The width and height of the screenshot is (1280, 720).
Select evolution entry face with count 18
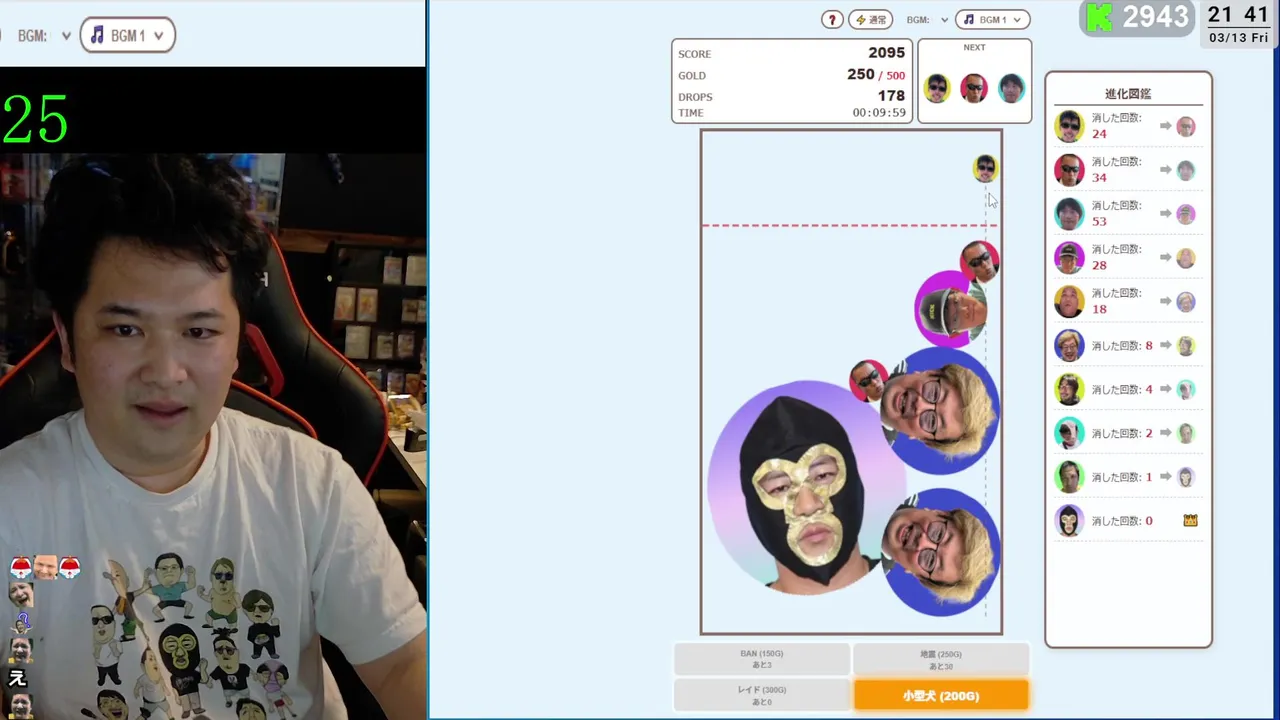click(x=1069, y=301)
